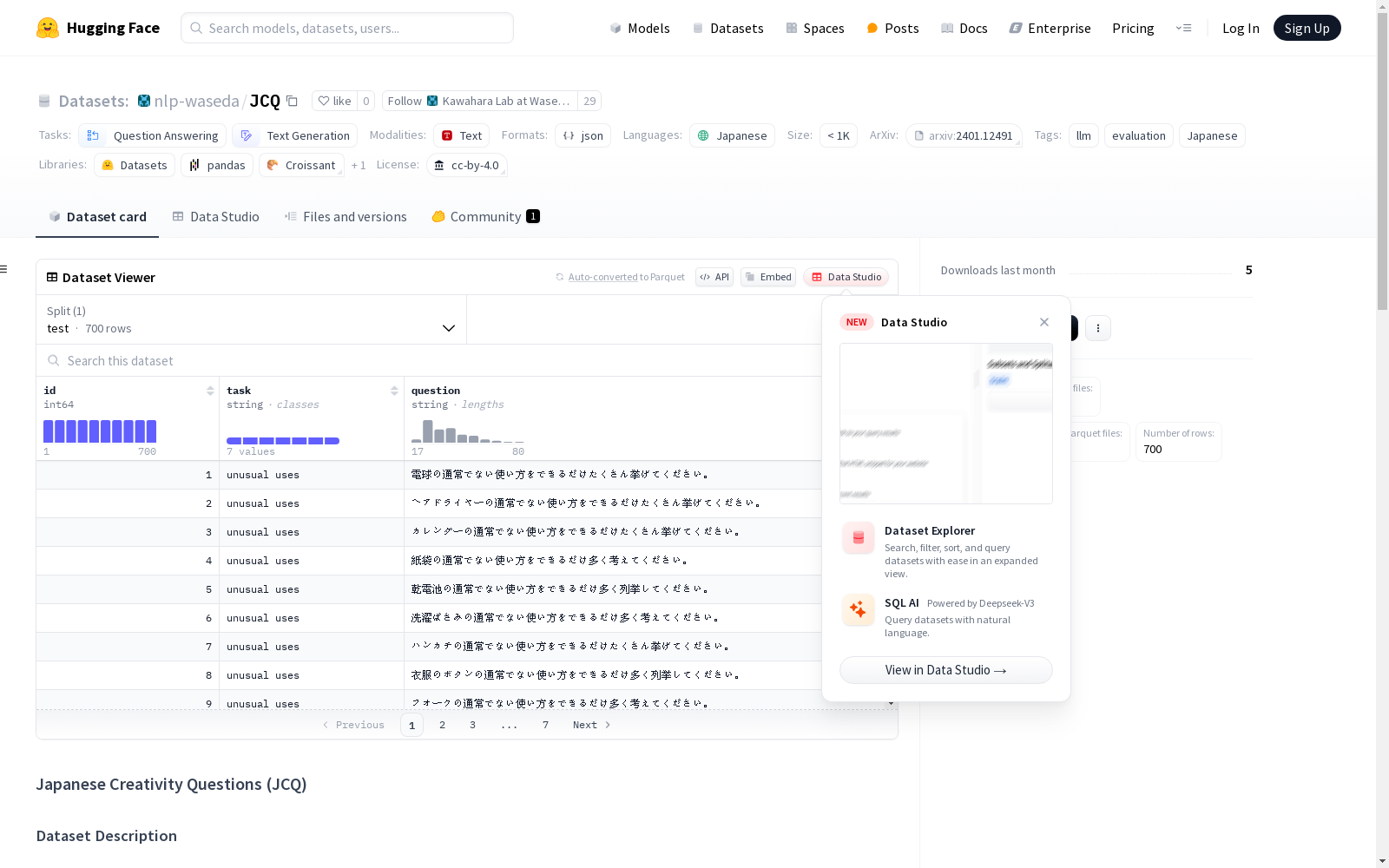Close the Data Studio popup
This screenshot has height=868, width=1389.
1044,322
